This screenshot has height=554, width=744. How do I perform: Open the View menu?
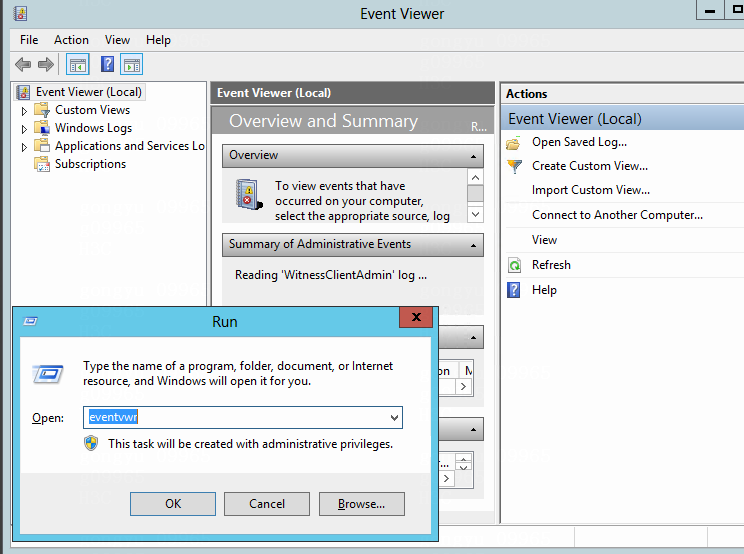click(117, 40)
